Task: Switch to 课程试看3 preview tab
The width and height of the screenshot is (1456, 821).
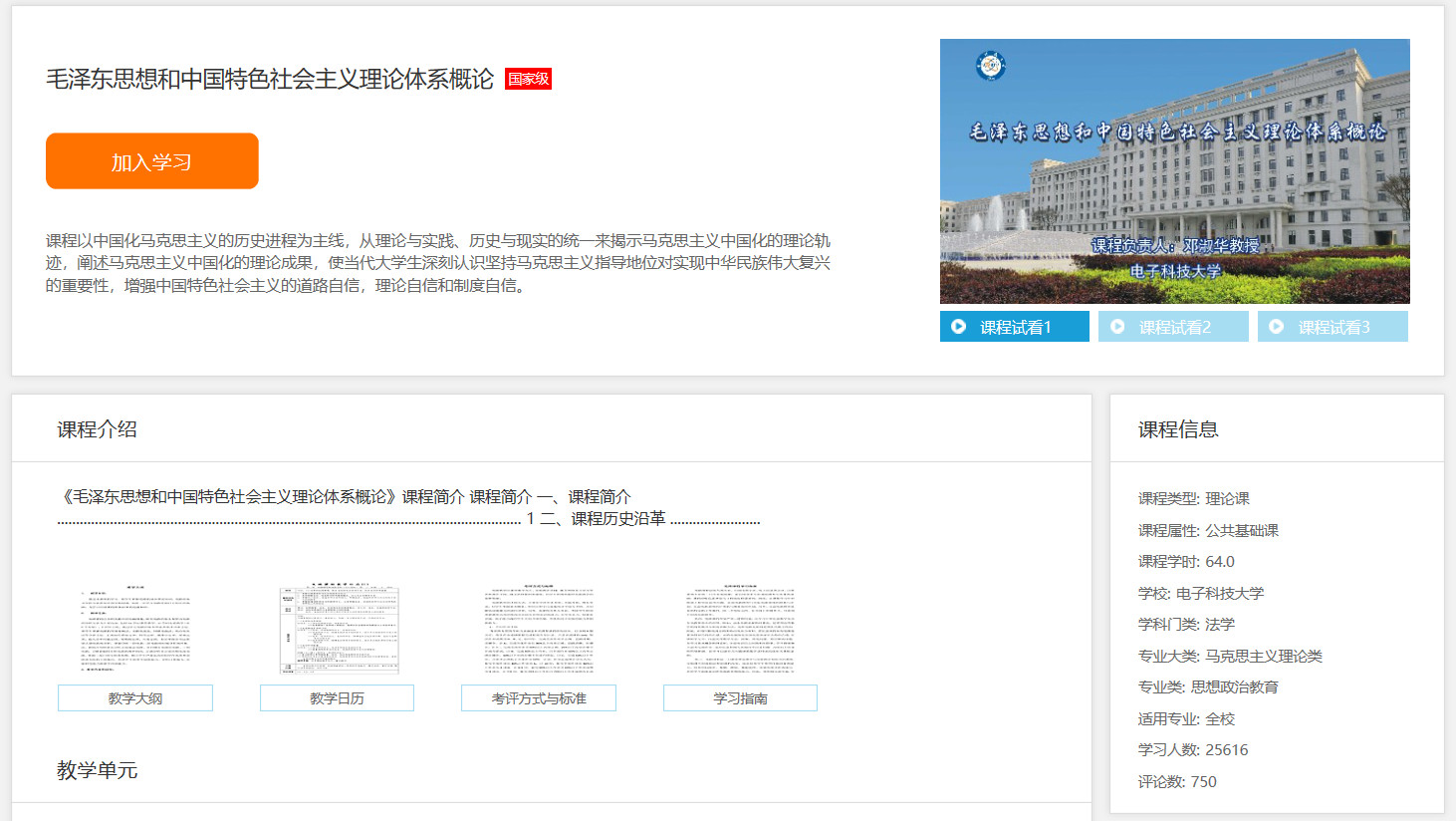Action: [x=1333, y=327]
